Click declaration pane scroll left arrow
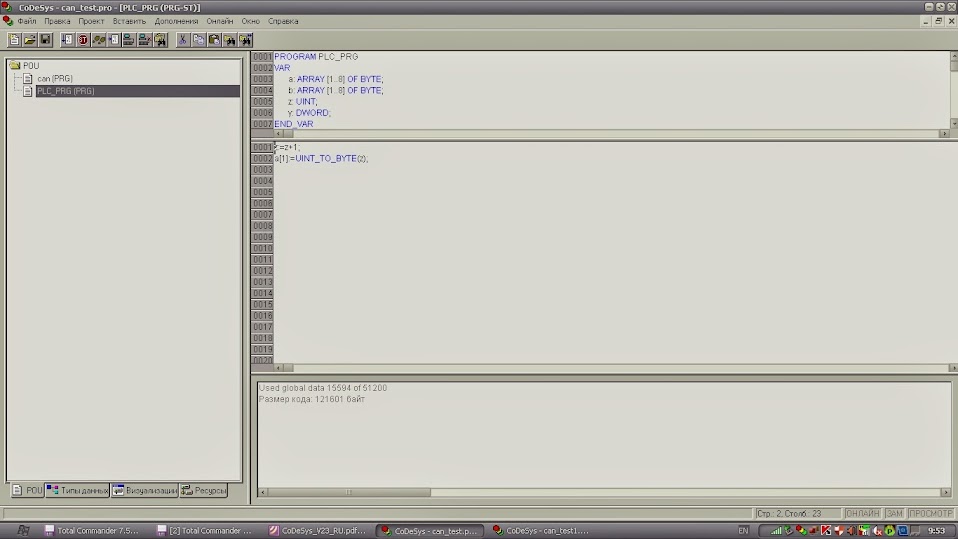Viewport: 958px width, 539px height. (278, 133)
